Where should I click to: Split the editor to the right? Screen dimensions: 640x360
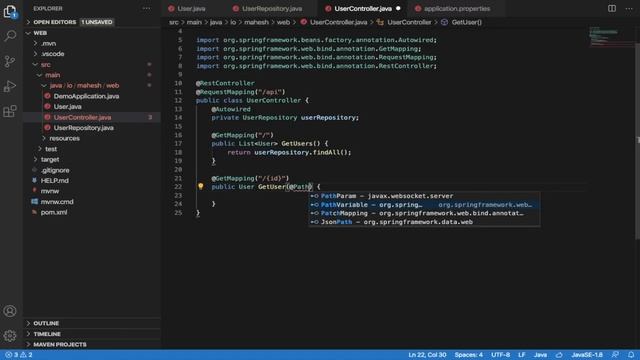pyautogui.click(x=611, y=8)
